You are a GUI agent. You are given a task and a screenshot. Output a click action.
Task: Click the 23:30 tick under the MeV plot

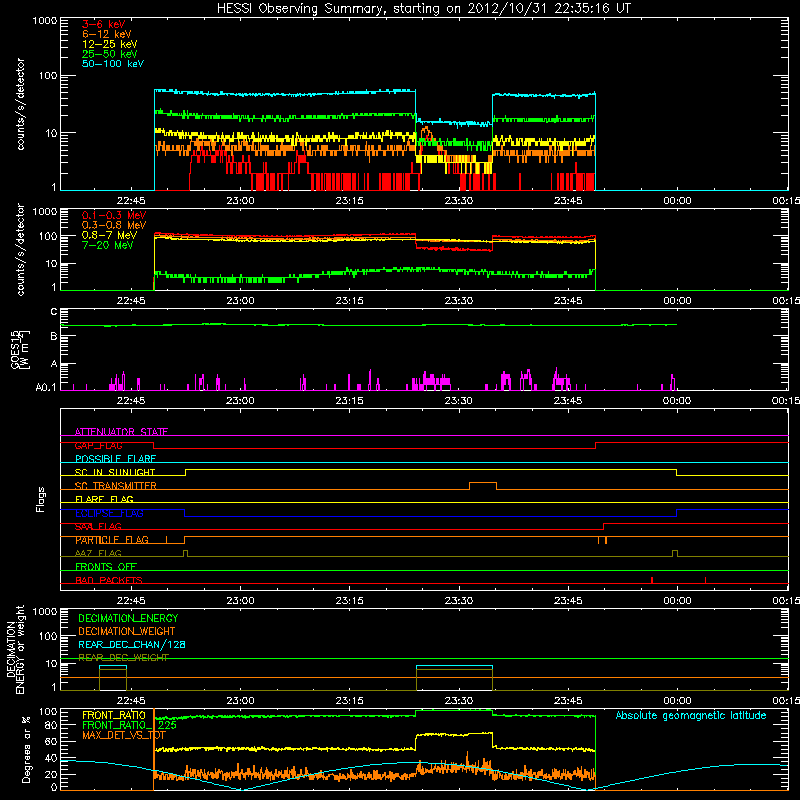(458, 301)
